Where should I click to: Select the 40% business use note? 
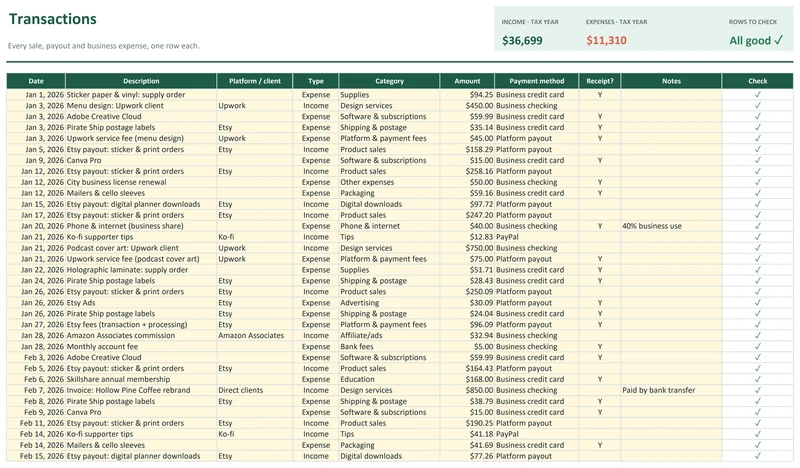pos(671,226)
